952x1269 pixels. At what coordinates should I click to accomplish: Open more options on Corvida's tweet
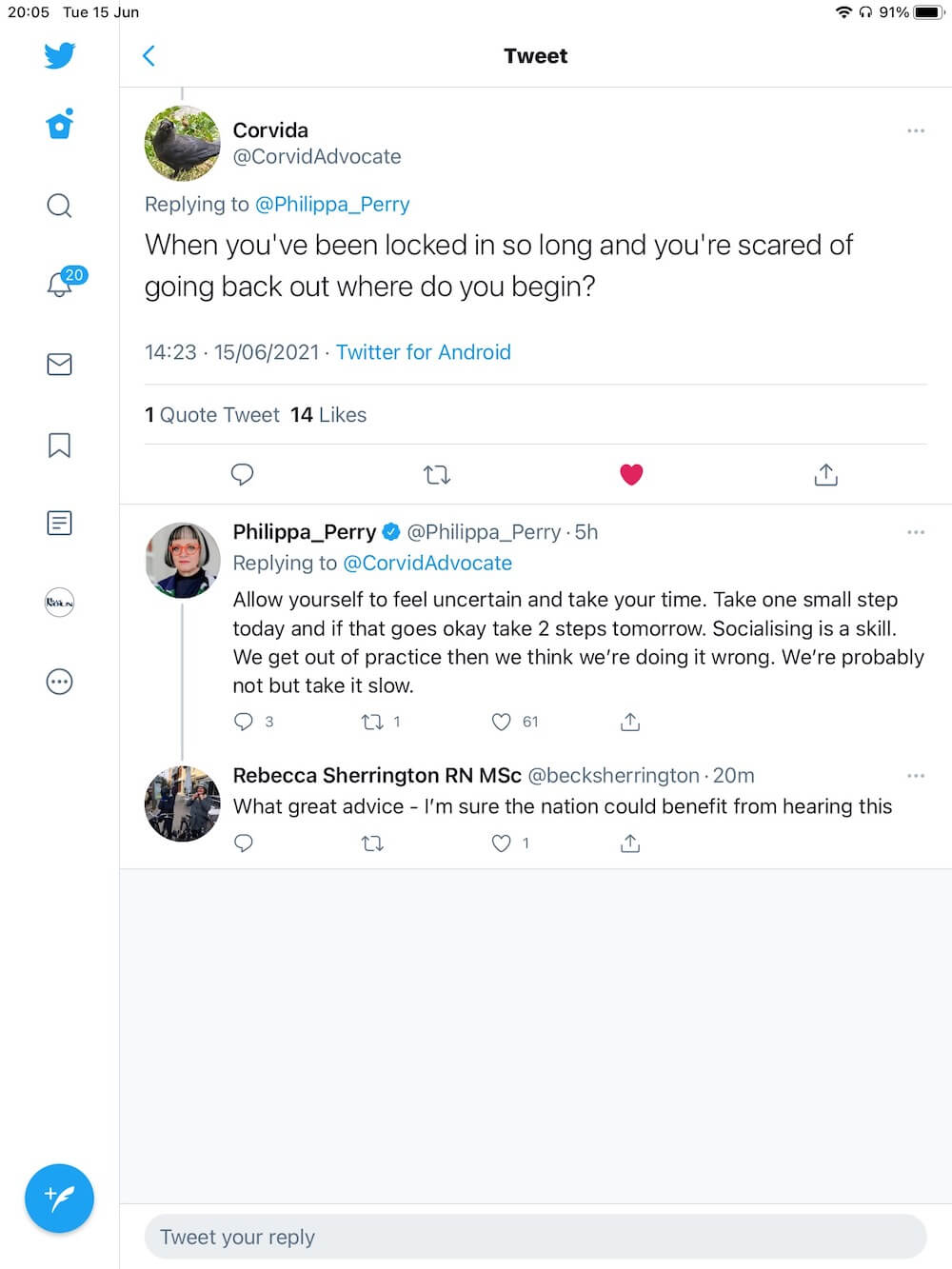pyautogui.click(x=916, y=130)
